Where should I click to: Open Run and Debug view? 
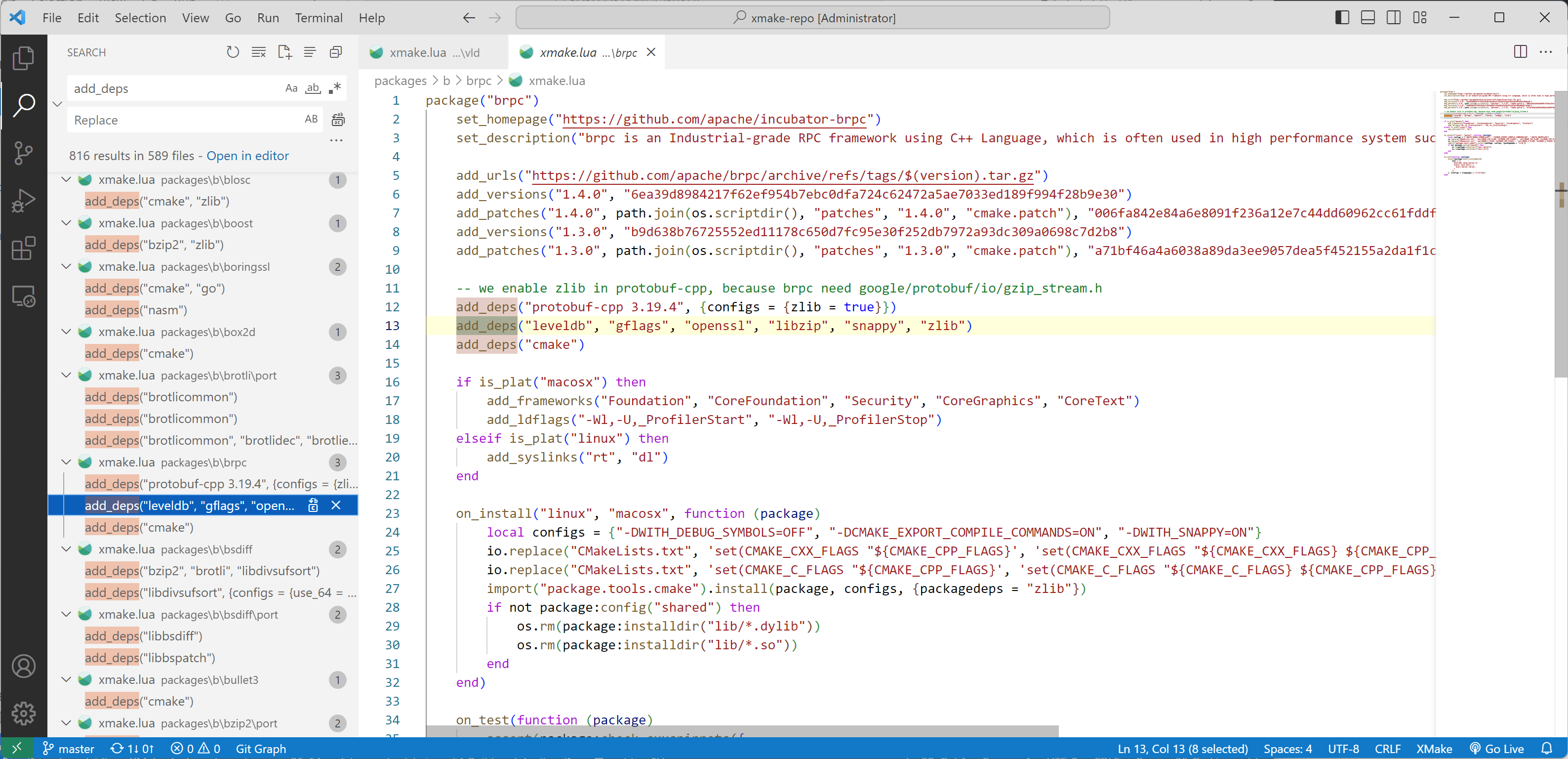(x=24, y=201)
